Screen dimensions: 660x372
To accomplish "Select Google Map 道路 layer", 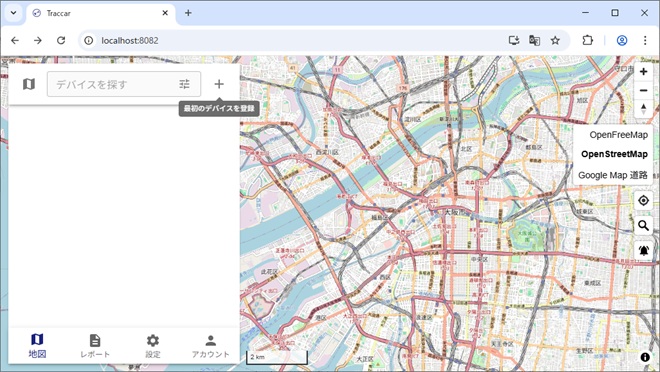I will (x=612, y=175).
